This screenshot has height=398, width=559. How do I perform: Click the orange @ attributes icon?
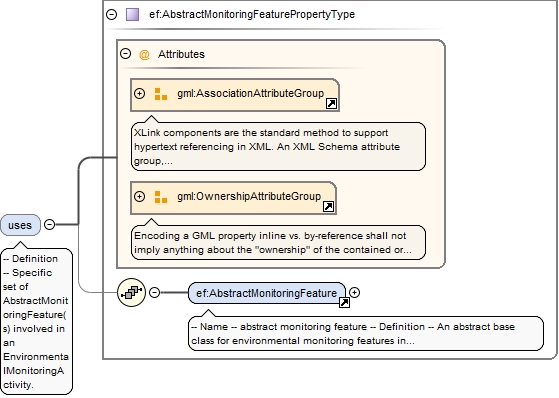pos(144,55)
